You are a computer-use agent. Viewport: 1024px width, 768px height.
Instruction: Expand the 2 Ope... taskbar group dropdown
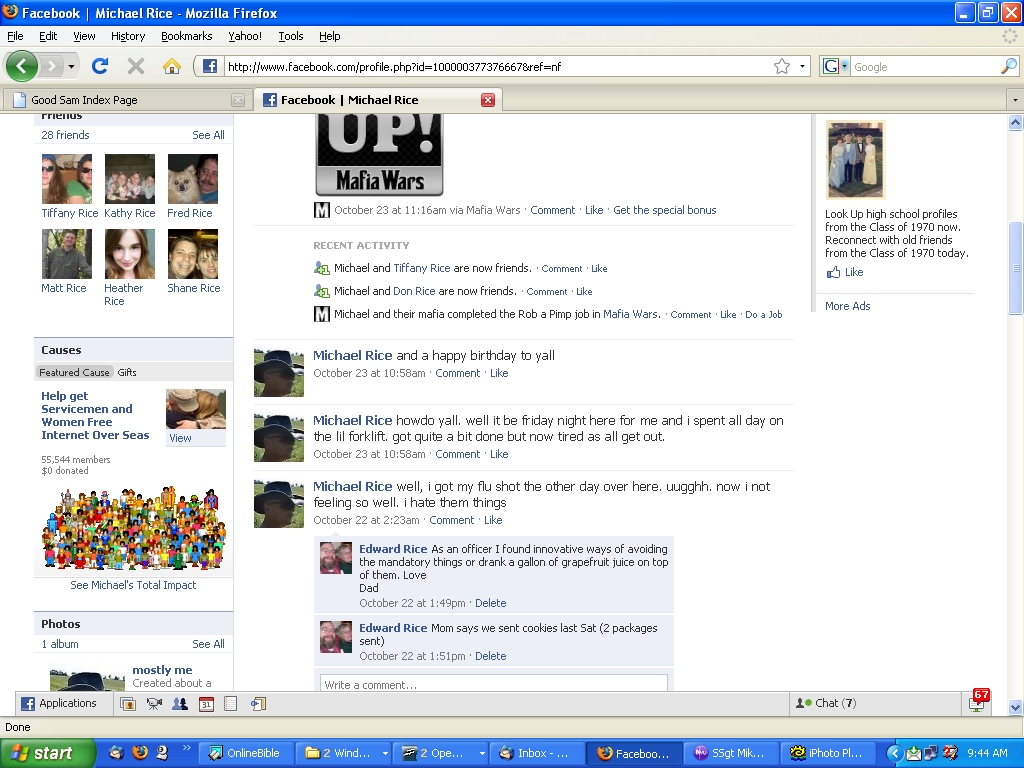[482, 753]
